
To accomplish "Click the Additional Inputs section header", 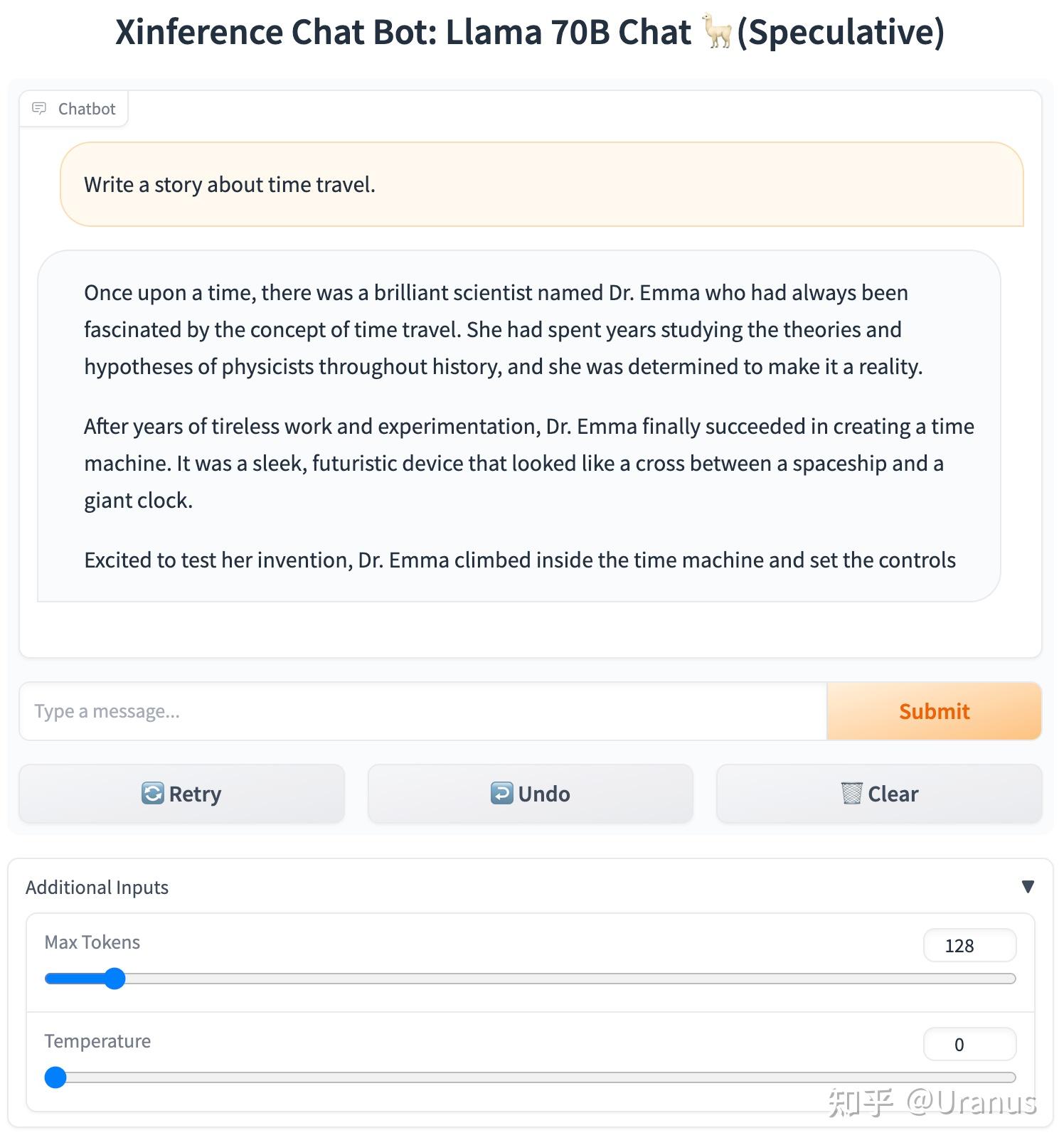I will (x=97, y=888).
